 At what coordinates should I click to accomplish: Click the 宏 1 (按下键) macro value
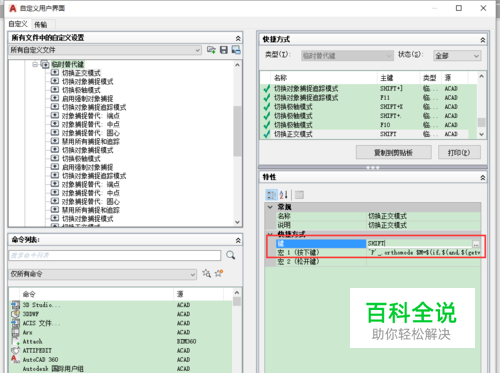pyautogui.click(x=423, y=253)
